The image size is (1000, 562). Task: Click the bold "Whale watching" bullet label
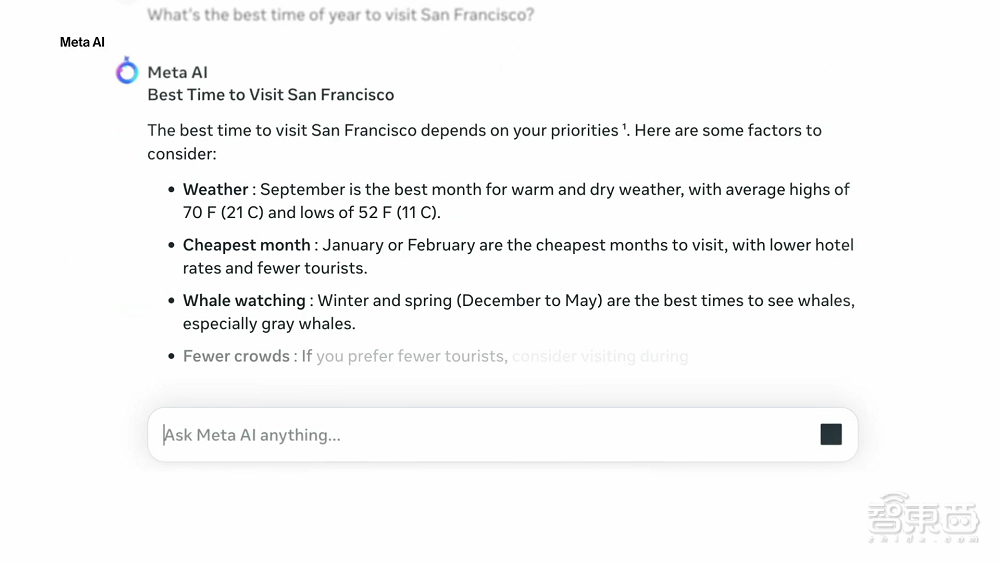(x=244, y=300)
